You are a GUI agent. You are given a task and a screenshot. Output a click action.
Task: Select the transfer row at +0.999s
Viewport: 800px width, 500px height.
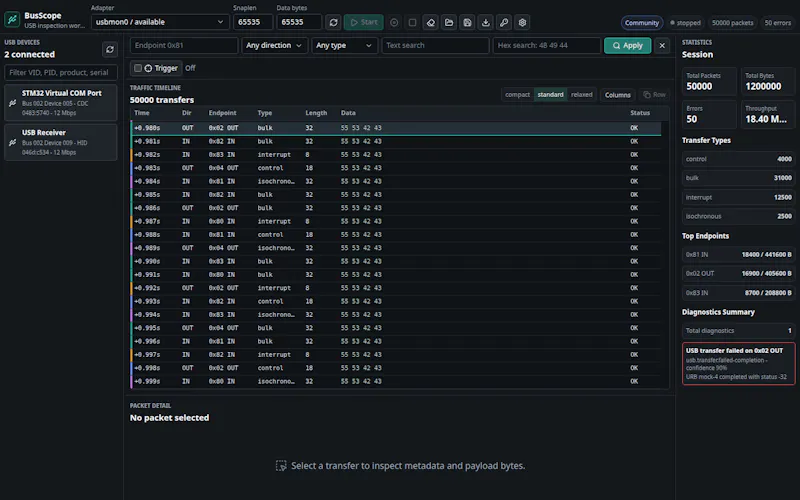coord(396,381)
